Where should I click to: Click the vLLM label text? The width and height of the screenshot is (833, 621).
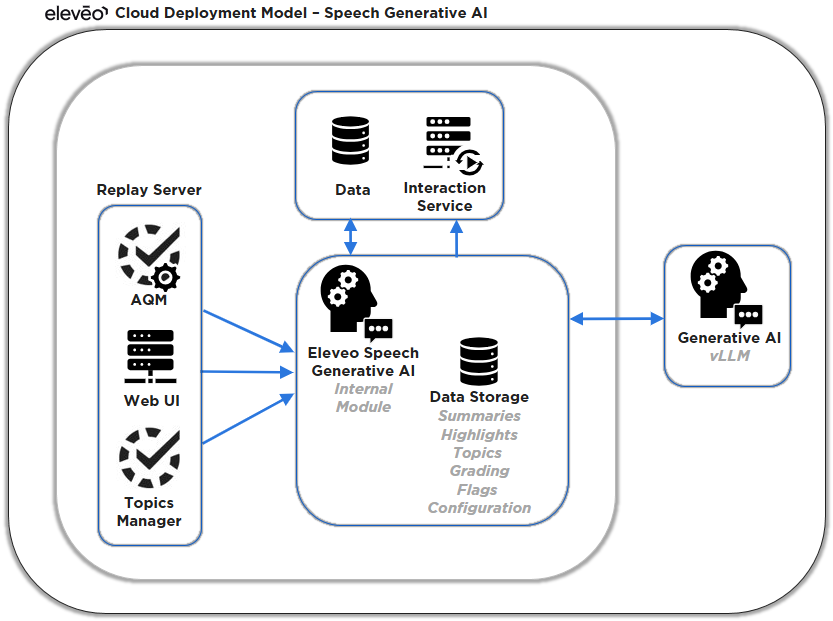729,356
